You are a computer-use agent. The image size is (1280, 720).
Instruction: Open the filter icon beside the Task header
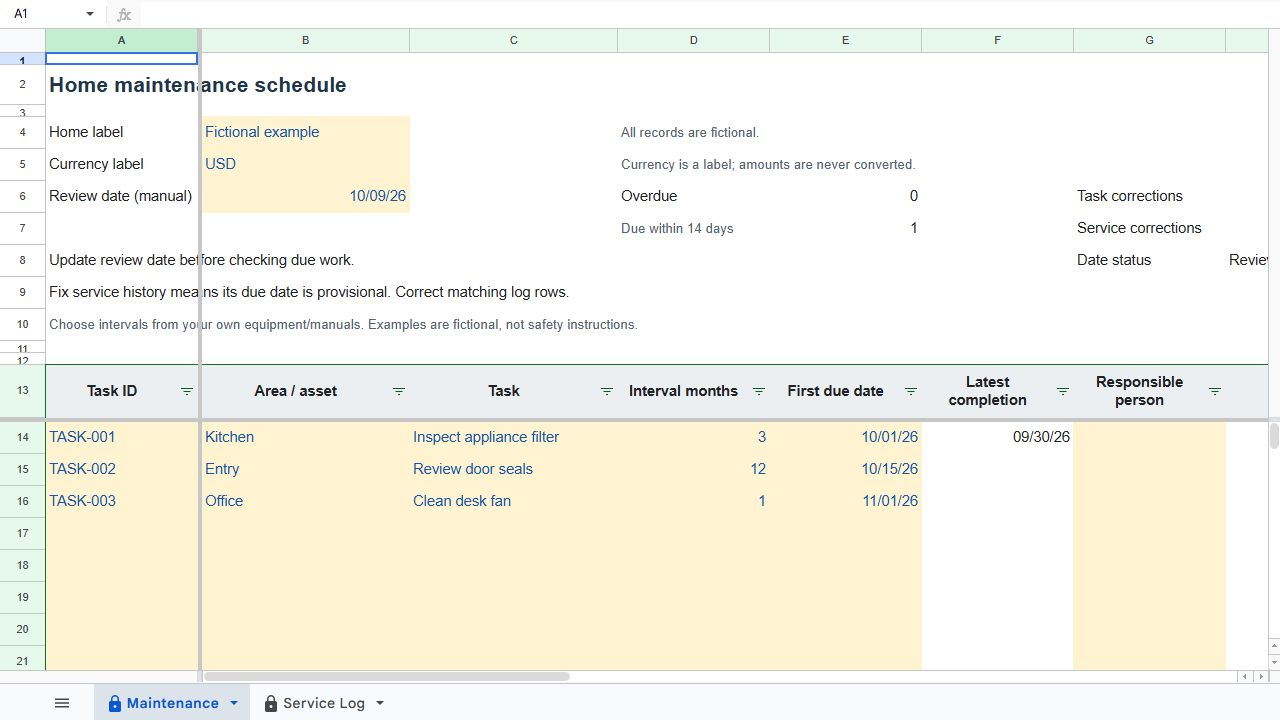coord(607,391)
